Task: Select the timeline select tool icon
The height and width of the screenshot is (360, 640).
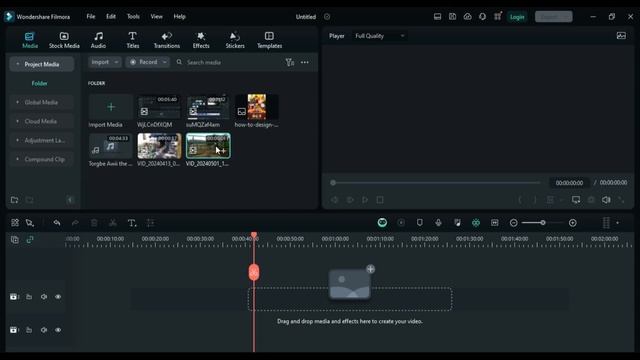Action: click(29, 223)
